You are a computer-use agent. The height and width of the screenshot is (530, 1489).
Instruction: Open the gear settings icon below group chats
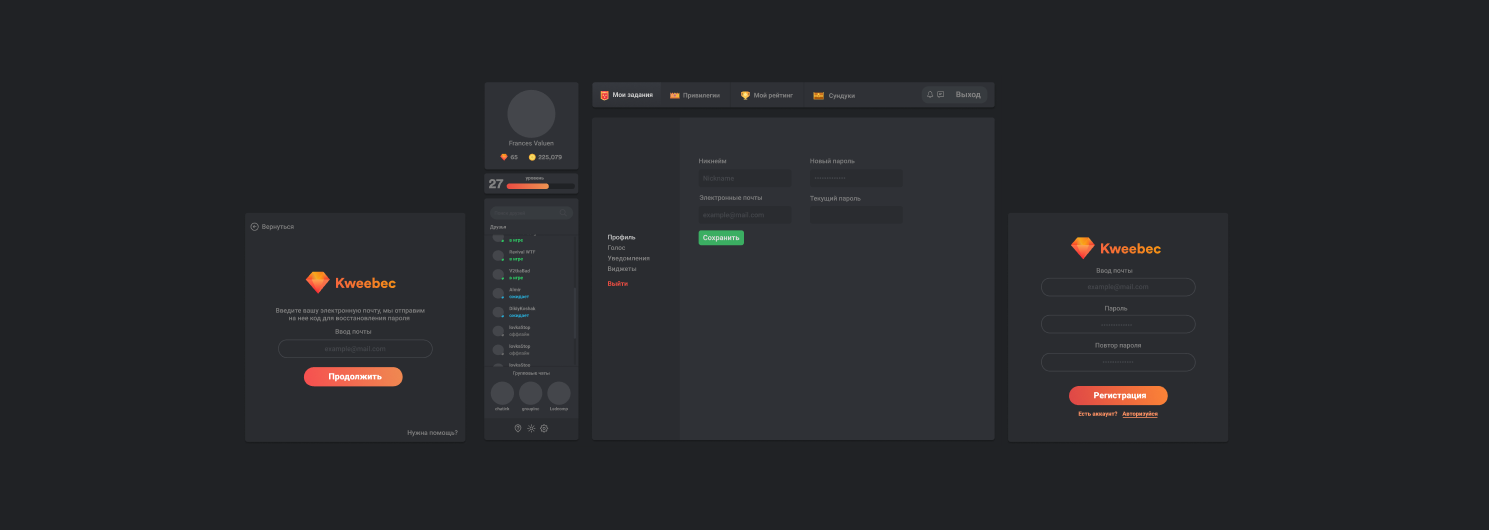544,428
